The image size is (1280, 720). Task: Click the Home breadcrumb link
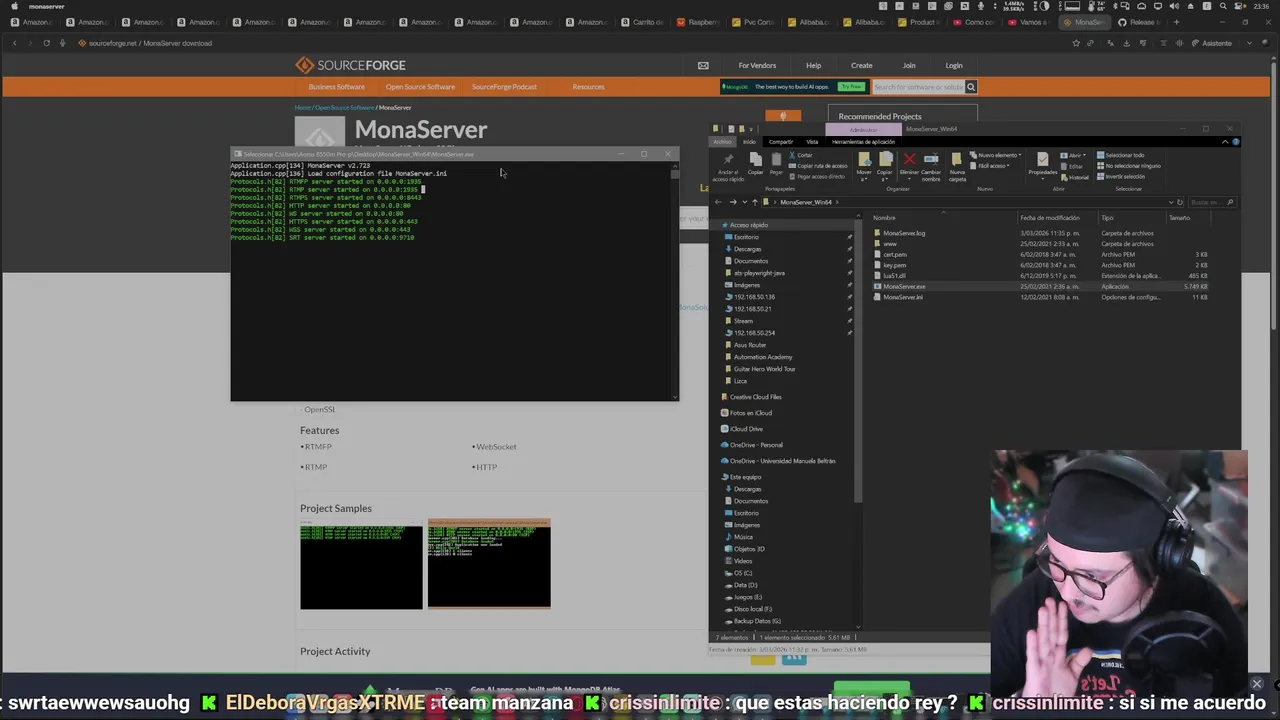[302, 107]
